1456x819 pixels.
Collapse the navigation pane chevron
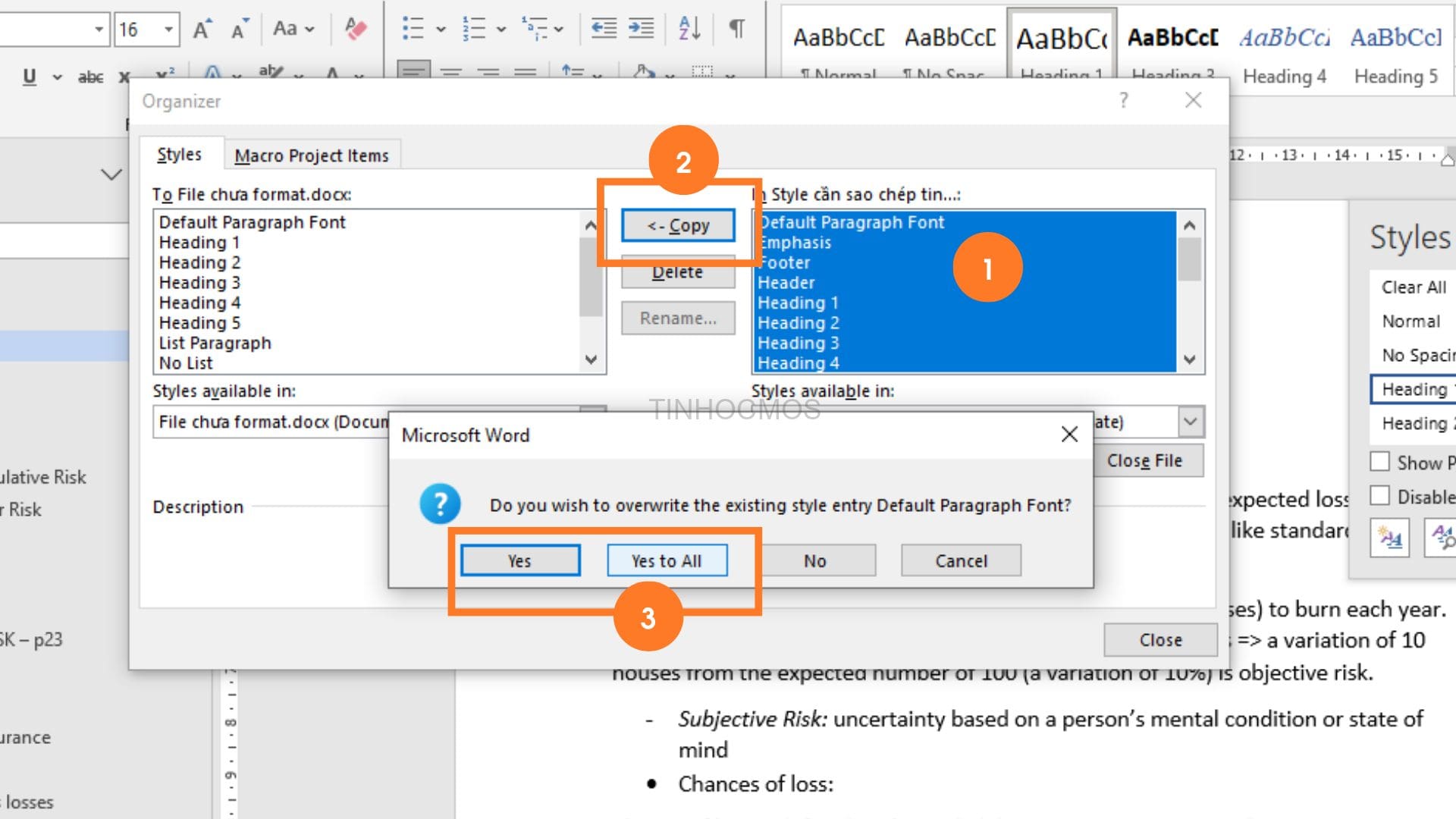click(111, 174)
